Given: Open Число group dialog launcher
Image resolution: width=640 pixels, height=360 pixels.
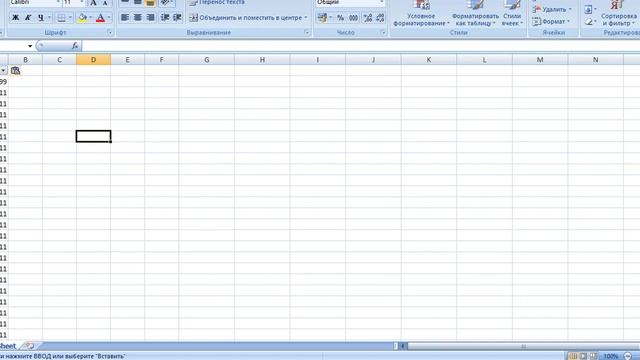Looking at the screenshot, I should pos(383,32).
